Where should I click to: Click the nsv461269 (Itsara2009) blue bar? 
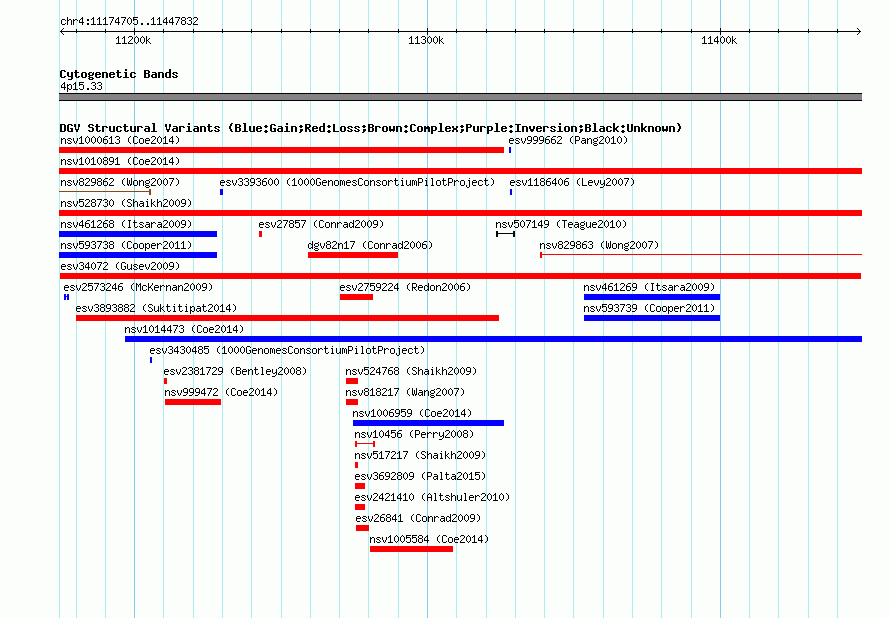(x=652, y=297)
